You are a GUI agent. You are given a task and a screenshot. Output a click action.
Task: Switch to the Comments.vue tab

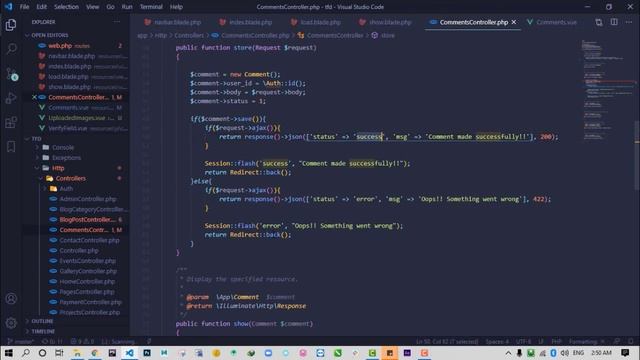(x=552, y=22)
